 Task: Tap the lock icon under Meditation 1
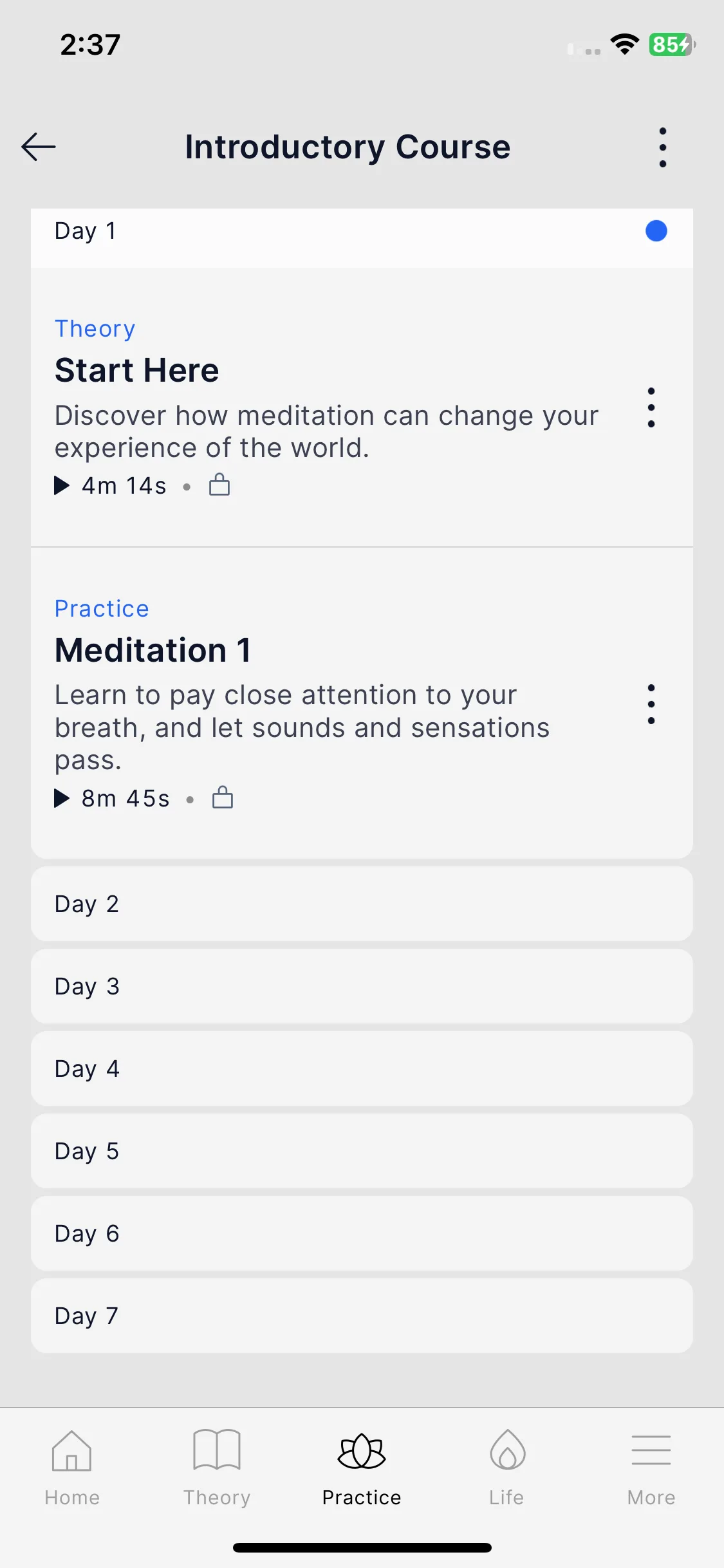coord(223,798)
